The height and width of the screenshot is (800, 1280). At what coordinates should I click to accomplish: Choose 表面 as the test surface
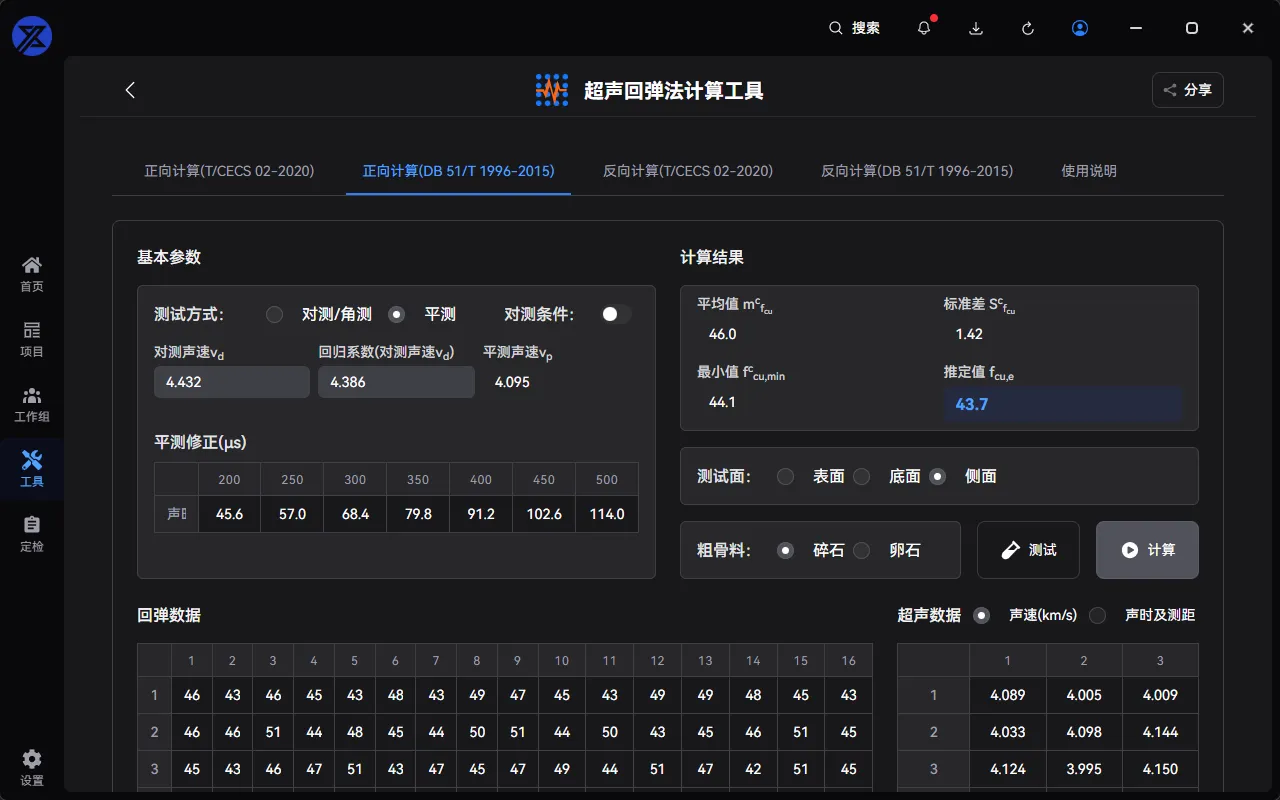coord(786,476)
